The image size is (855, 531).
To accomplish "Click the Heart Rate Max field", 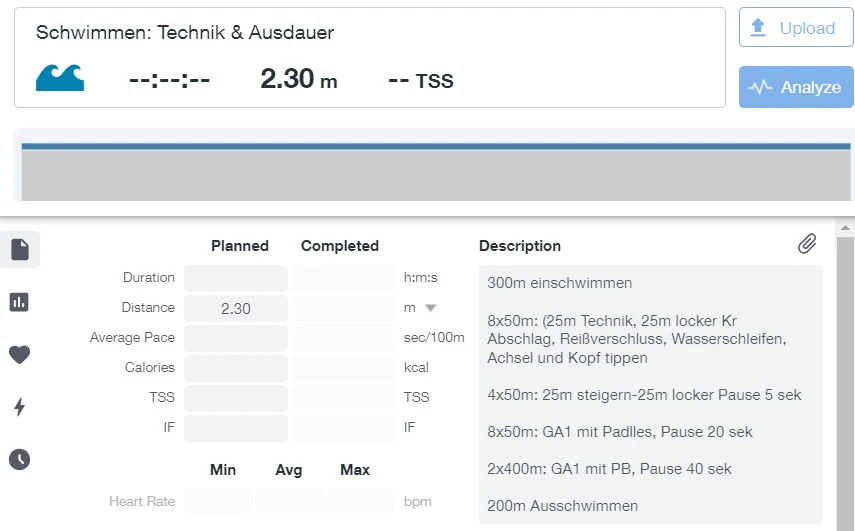I will tap(360, 501).
